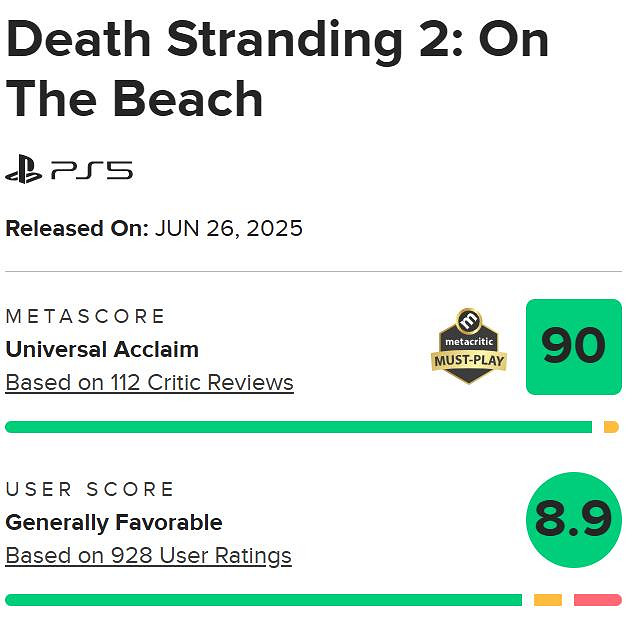Image resolution: width=641 pixels, height=627 pixels.
Task: Click the horizontal divider line above METASCORE
Action: (313, 271)
